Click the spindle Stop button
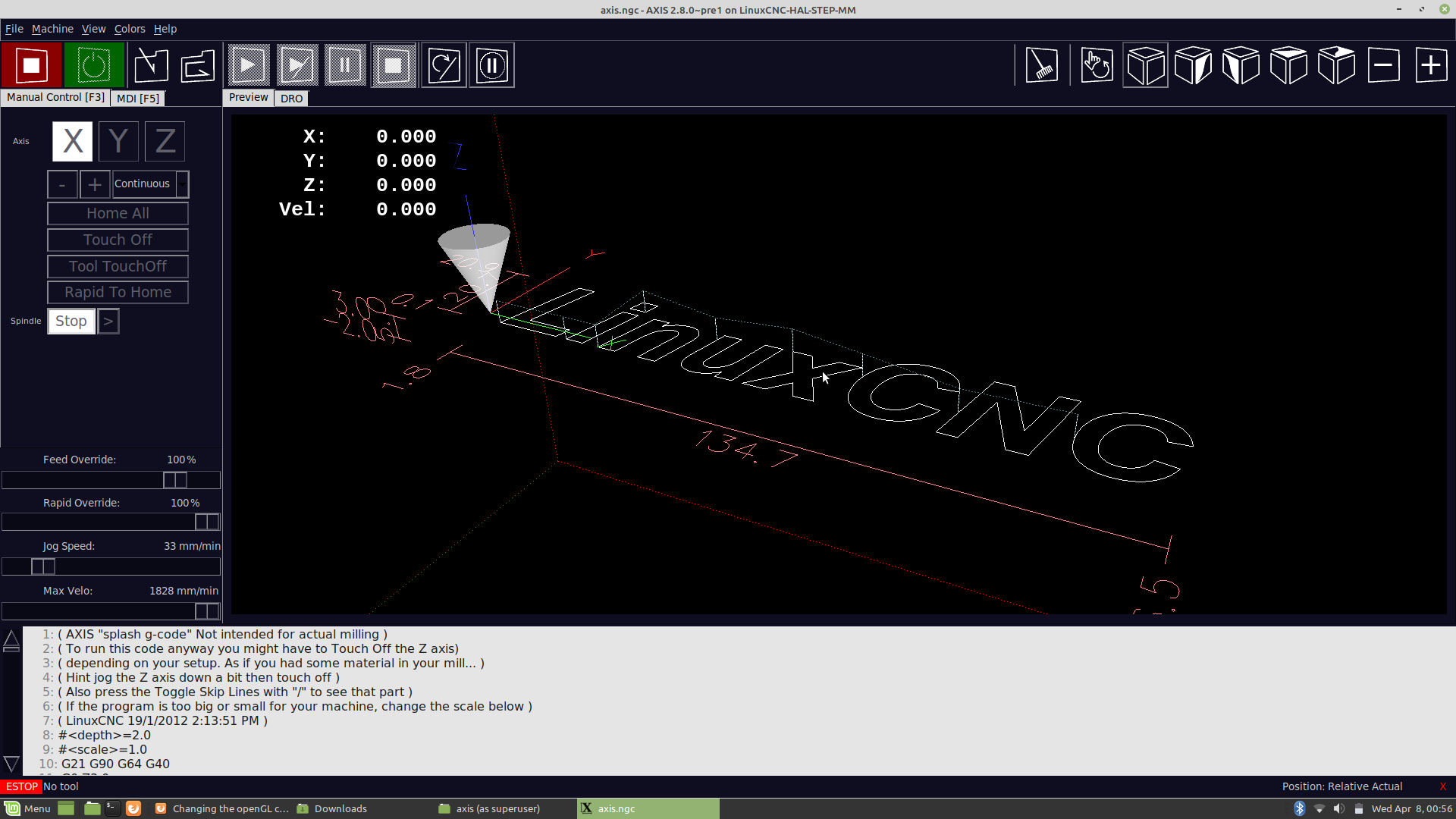Viewport: 1456px width, 819px height. coord(71,321)
